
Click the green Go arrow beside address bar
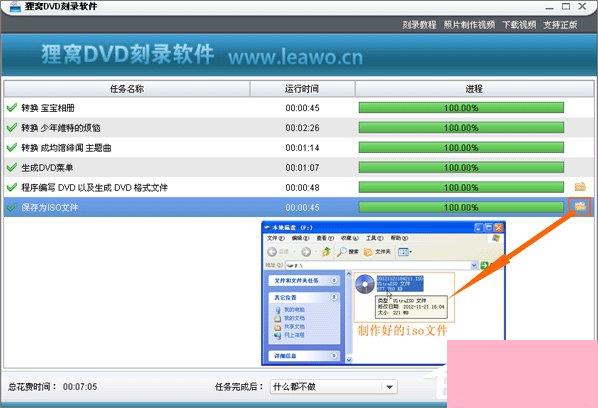484,265
